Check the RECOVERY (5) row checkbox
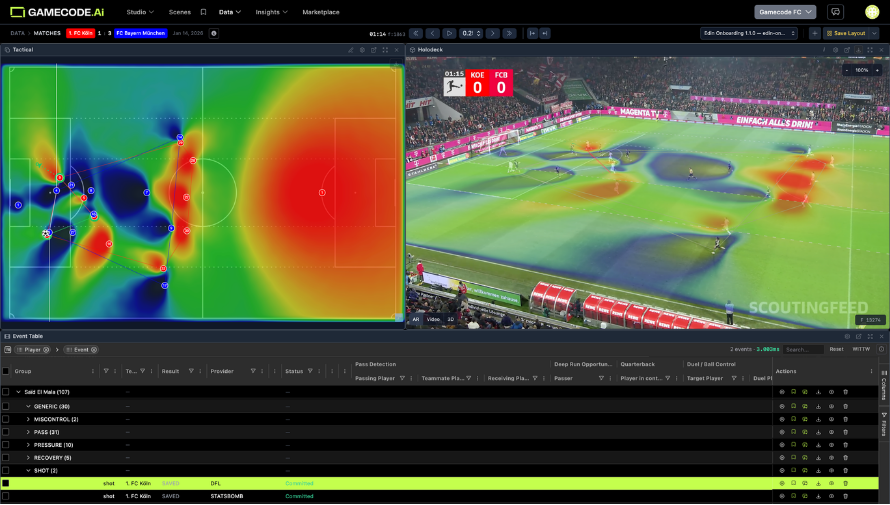This screenshot has width=890, height=505. 6,457
